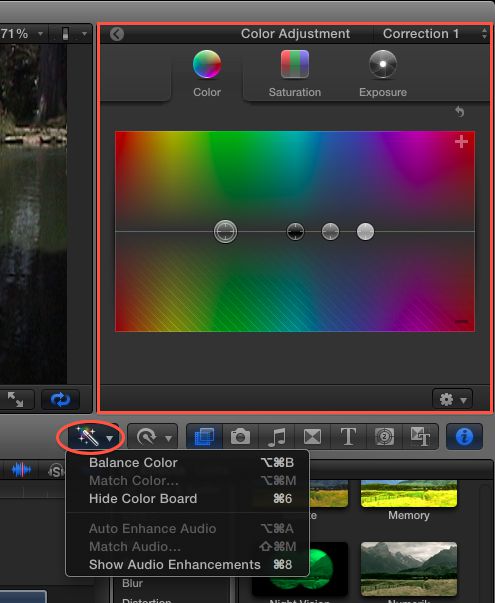Select the midtones color puck
Screen dimensions: 495x603
point(330,232)
